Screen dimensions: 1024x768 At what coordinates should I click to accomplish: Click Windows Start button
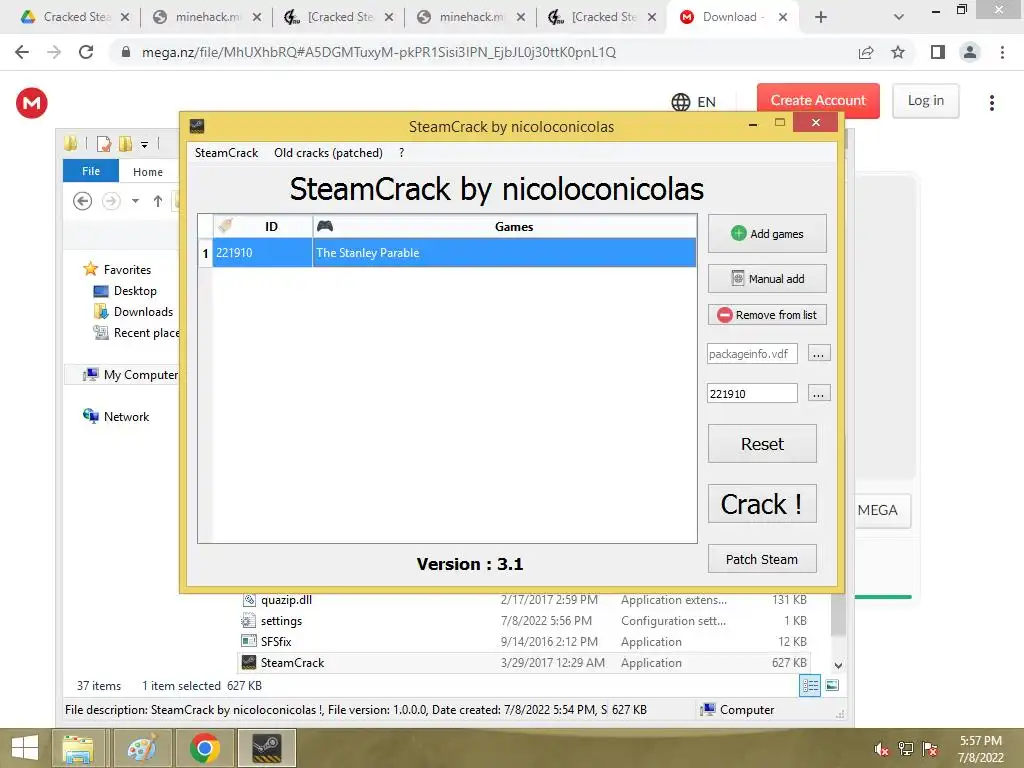click(x=25, y=748)
